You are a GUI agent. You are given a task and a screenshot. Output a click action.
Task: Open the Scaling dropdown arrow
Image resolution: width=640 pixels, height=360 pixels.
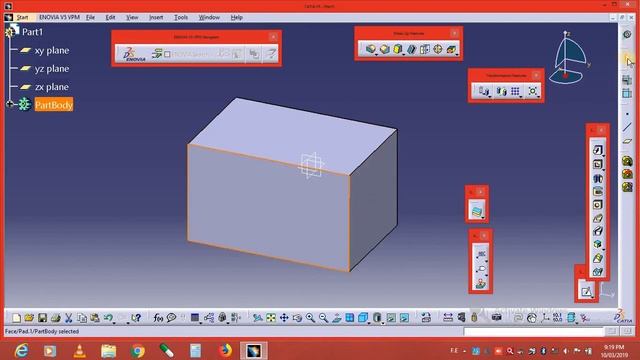pyautogui.click(x=539, y=97)
